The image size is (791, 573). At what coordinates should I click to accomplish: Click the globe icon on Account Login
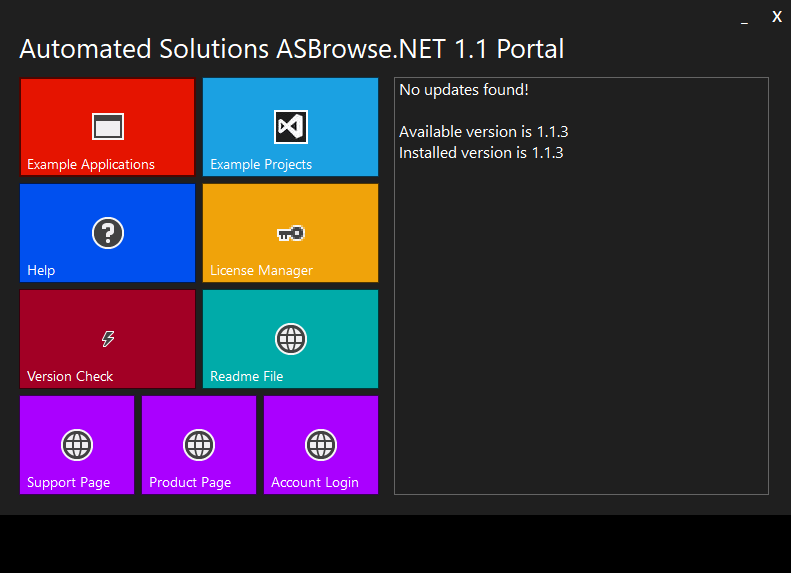[x=321, y=445]
